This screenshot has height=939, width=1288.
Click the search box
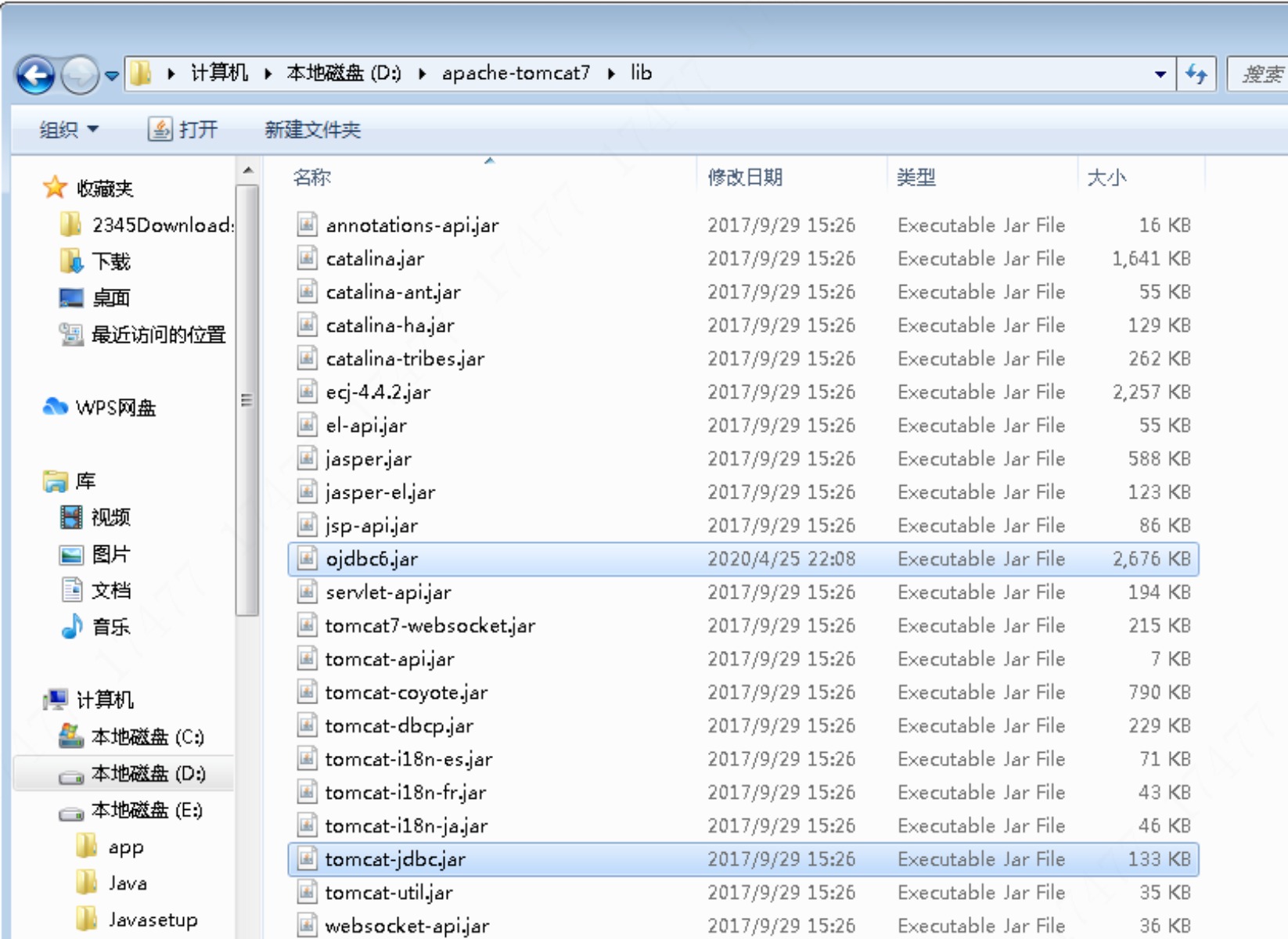1257,74
